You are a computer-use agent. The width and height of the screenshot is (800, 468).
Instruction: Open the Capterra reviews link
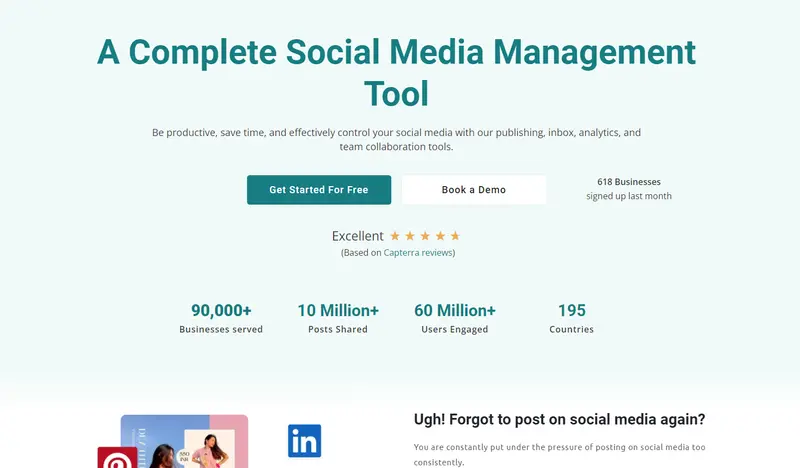coord(417,253)
